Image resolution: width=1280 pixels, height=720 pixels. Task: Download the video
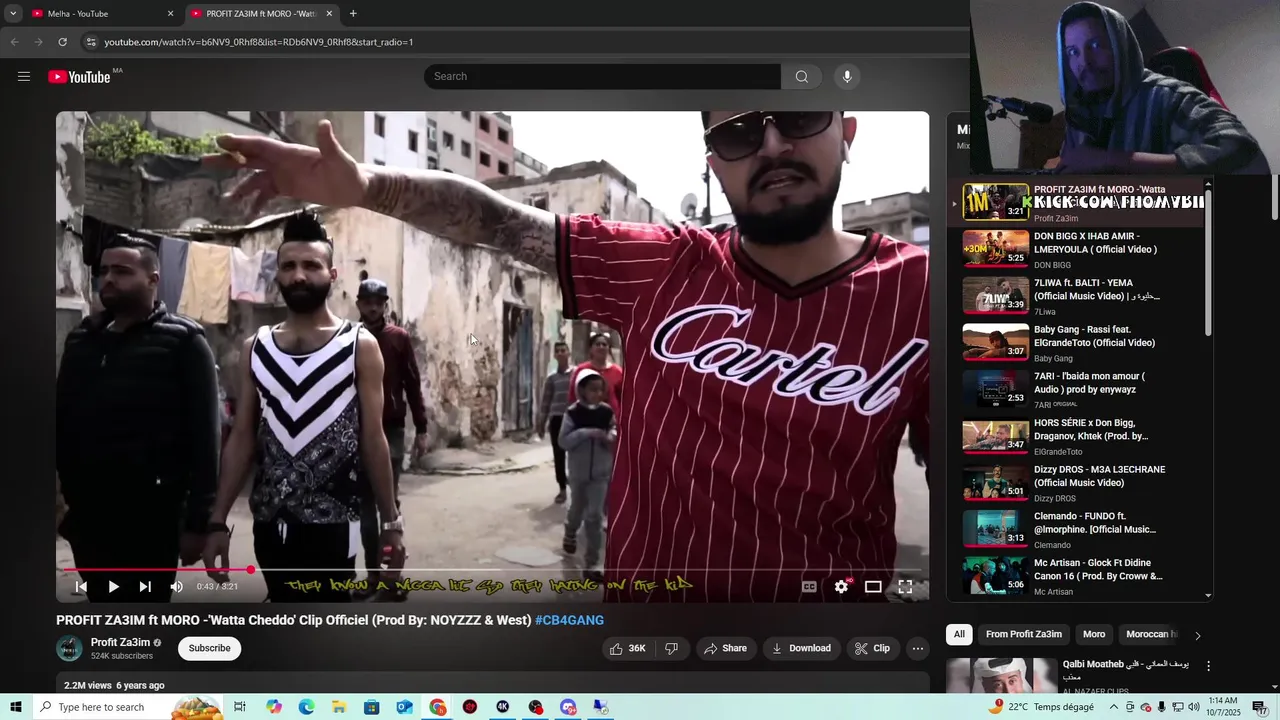(x=802, y=648)
